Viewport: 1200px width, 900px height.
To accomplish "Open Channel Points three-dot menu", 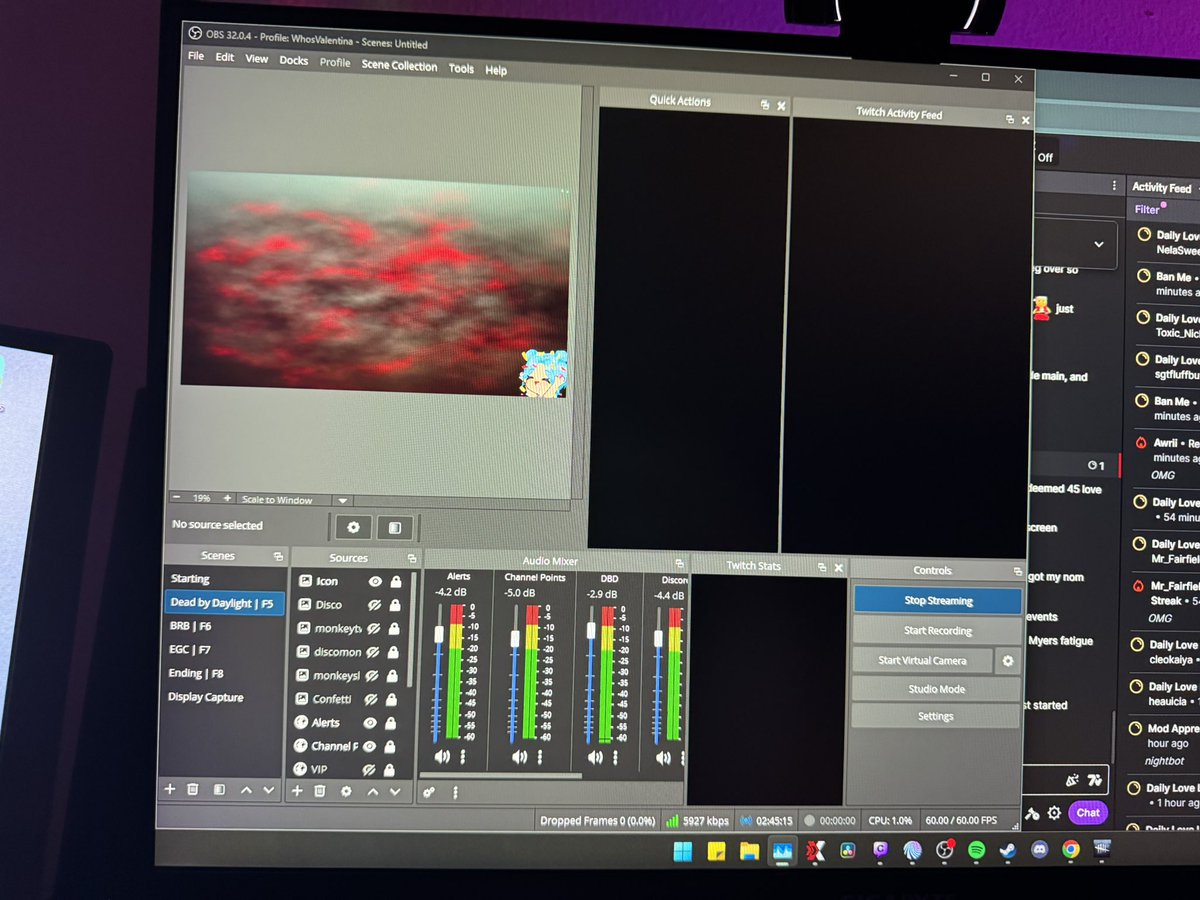I will [540, 758].
